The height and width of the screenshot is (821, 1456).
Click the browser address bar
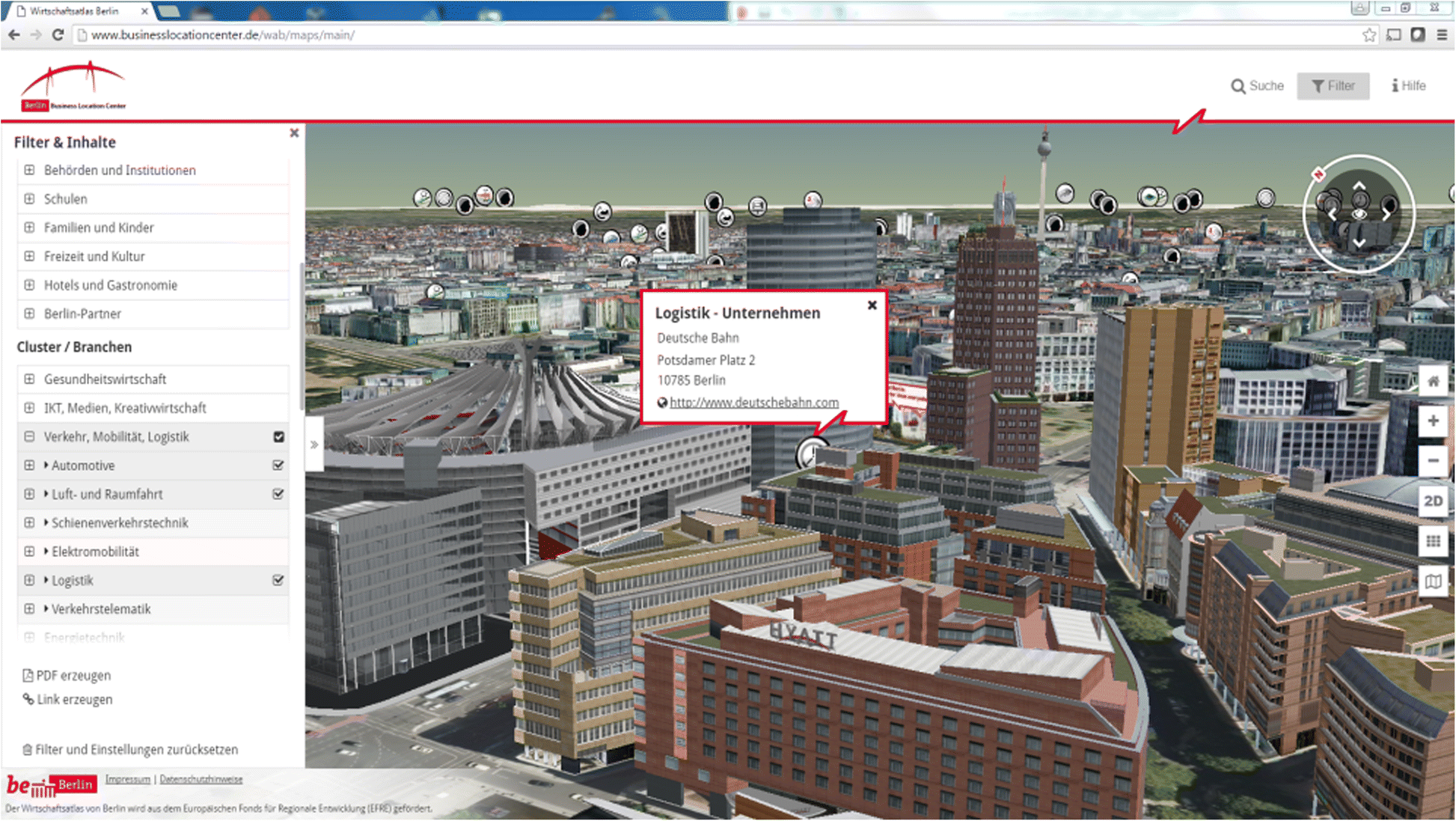click(x=718, y=34)
